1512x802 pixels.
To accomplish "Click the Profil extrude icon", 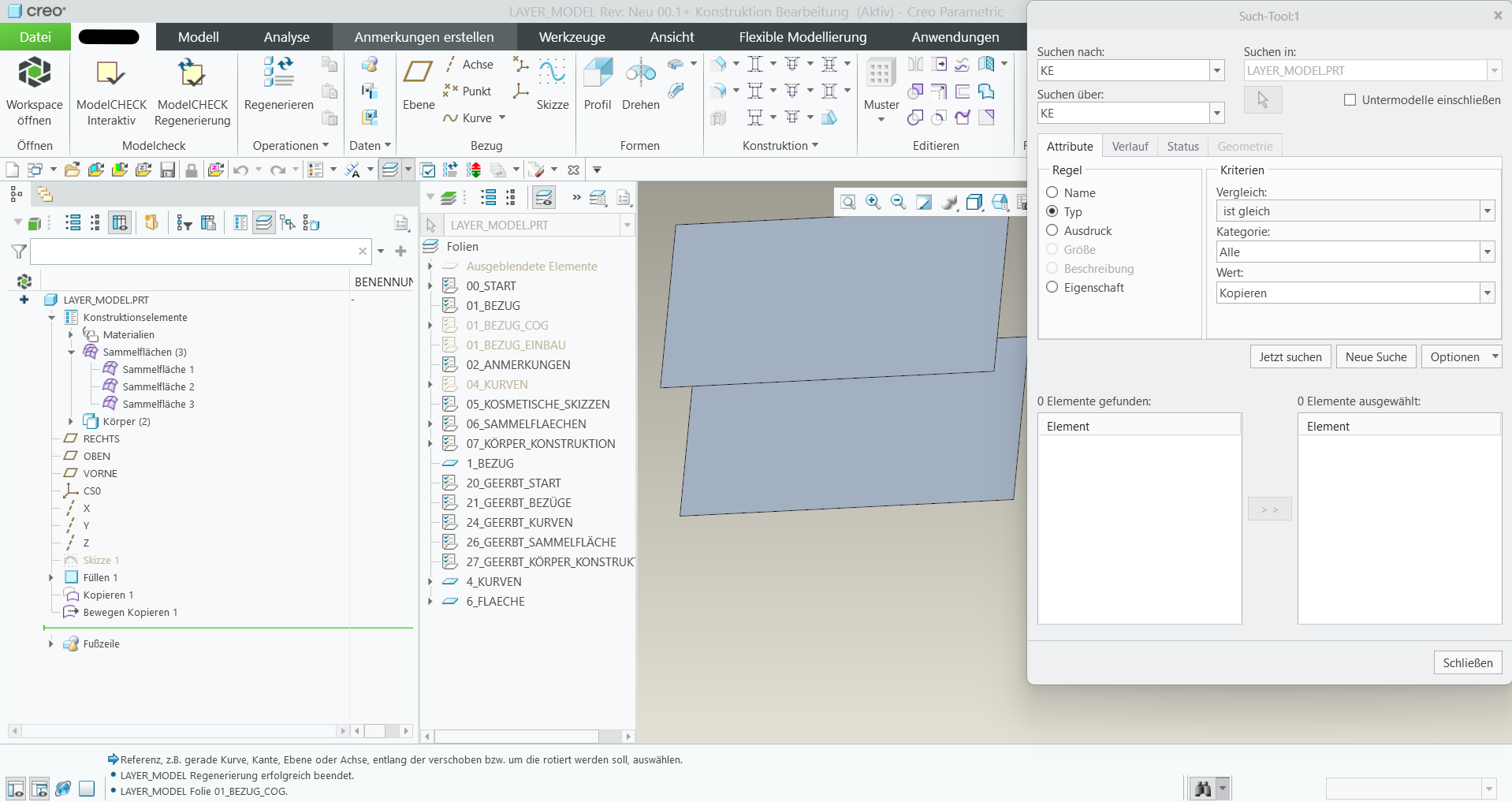I will (x=598, y=73).
